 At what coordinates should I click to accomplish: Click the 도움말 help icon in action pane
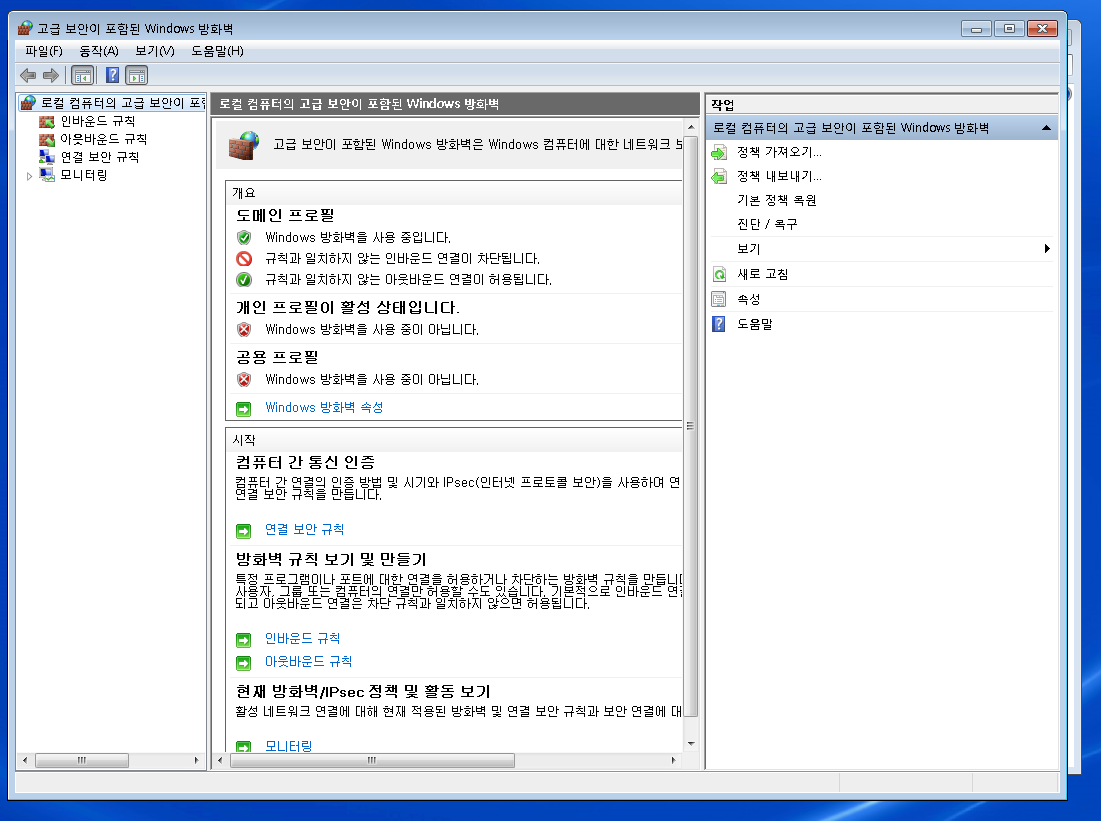719,324
